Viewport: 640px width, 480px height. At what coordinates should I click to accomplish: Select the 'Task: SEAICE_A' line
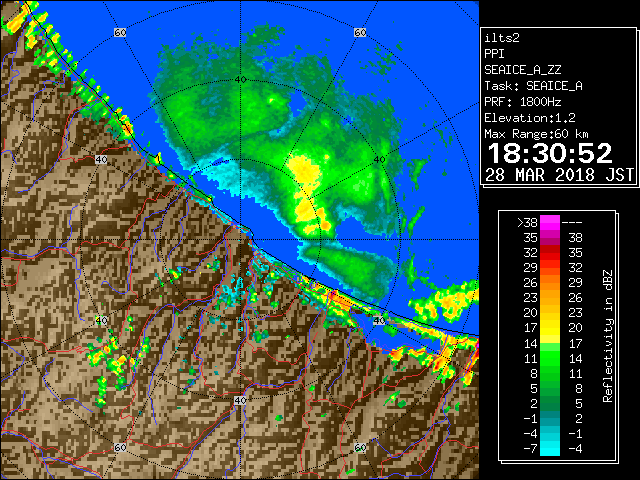tap(533, 86)
